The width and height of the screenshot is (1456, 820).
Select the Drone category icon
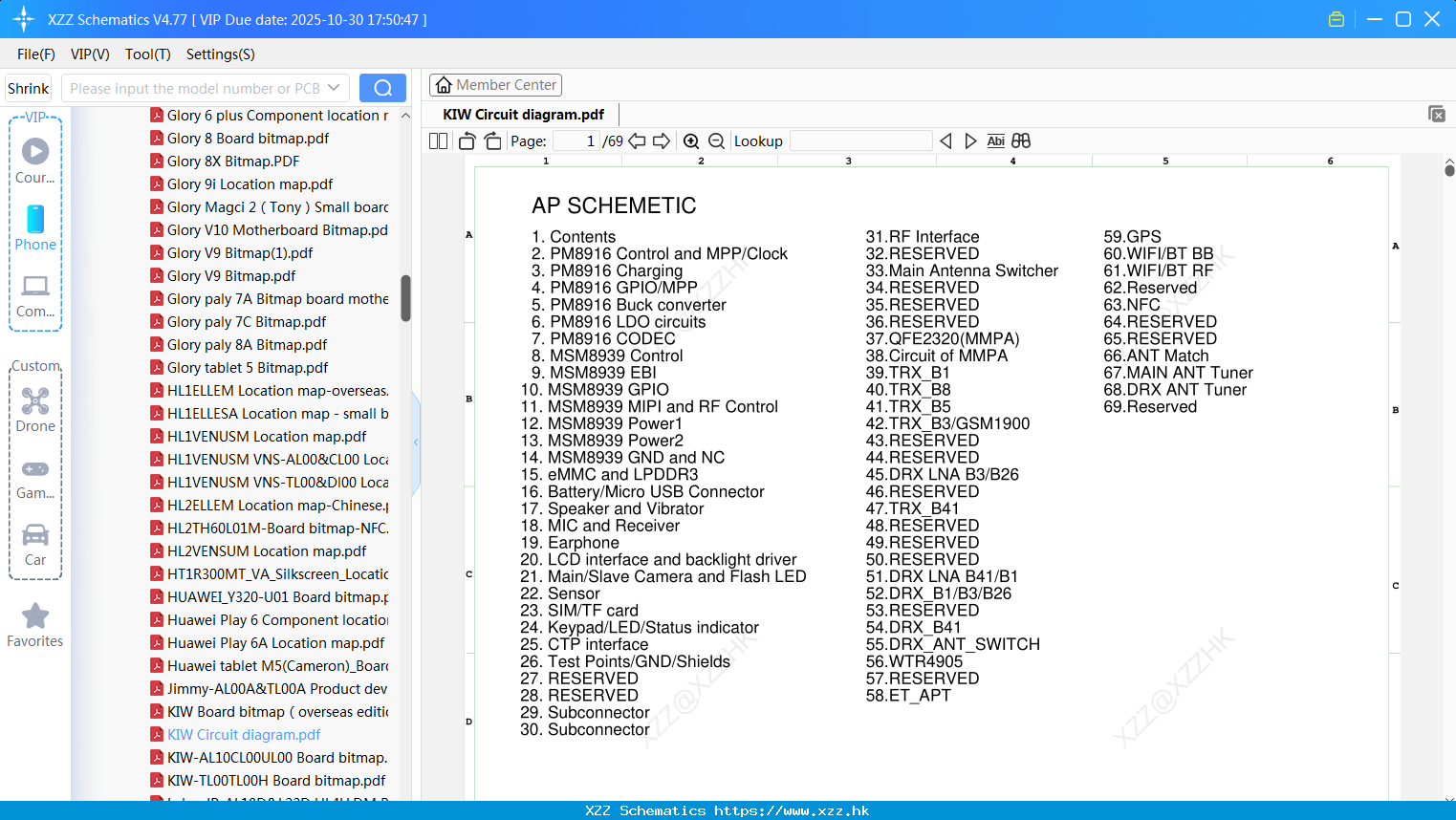35,400
